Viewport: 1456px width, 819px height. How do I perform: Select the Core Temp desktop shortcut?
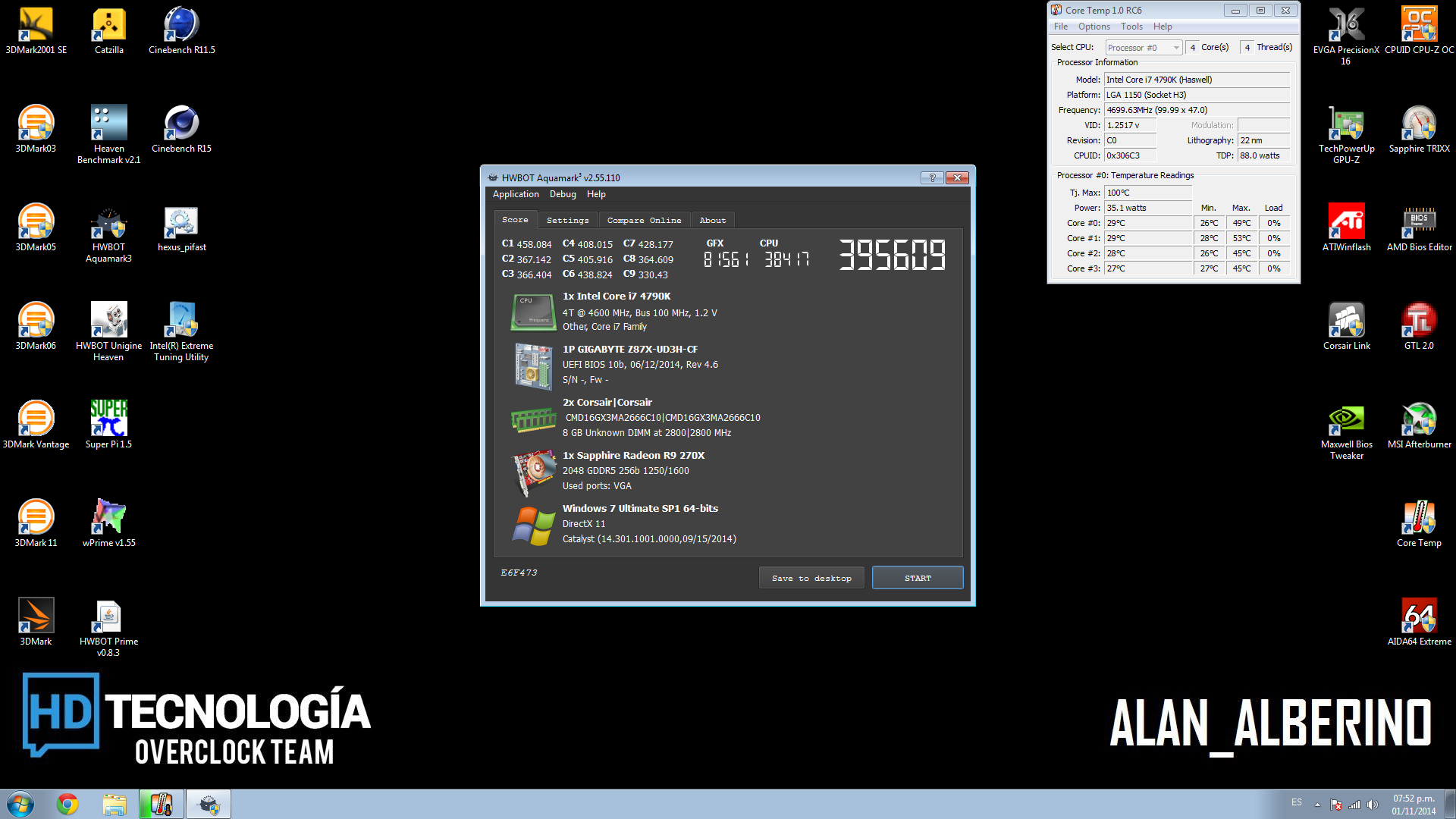[1419, 523]
